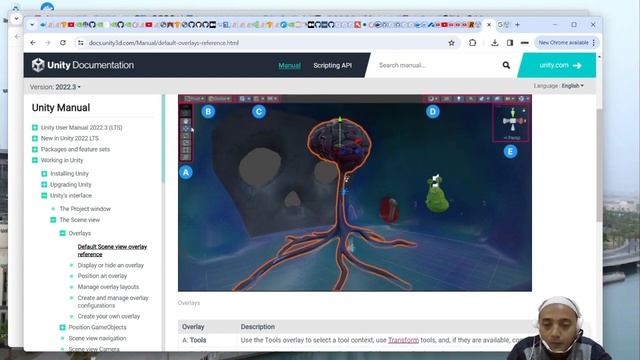The image size is (640, 360).
Task: Click the Unity cube logo
Action: coord(38,65)
